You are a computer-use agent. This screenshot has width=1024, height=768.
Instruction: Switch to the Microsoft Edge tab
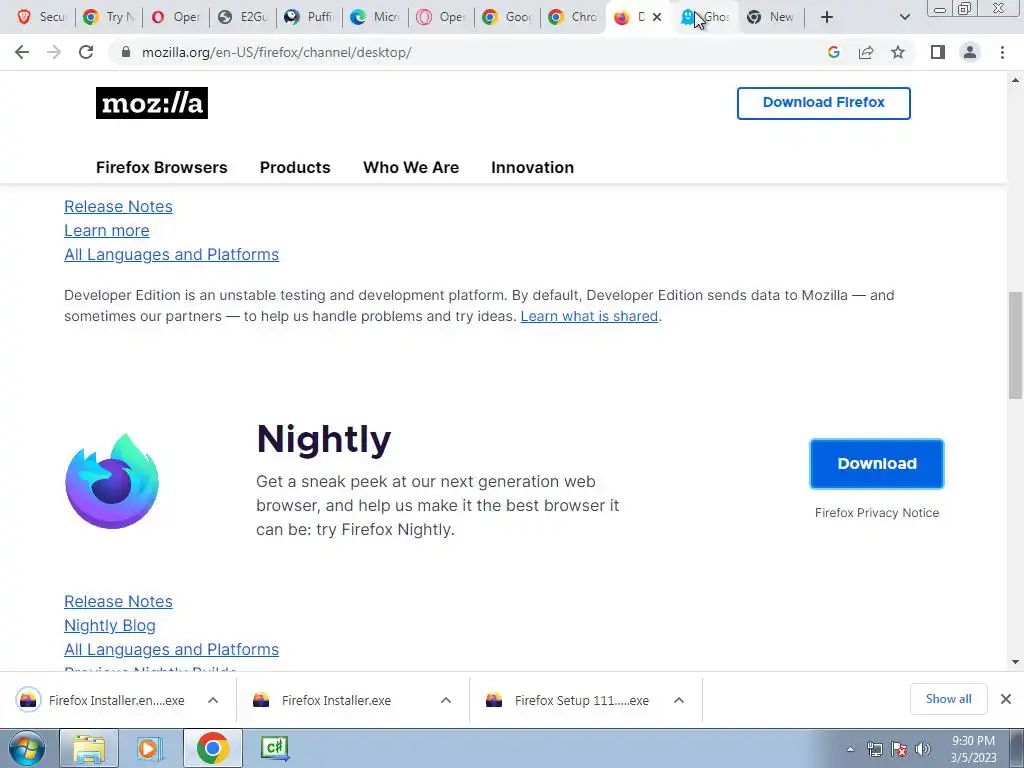pyautogui.click(x=375, y=17)
